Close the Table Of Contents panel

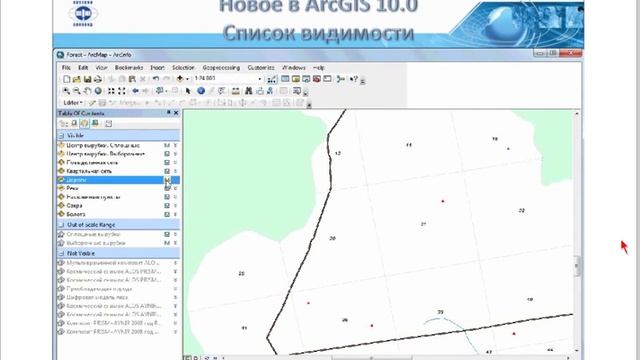(x=176, y=113)
